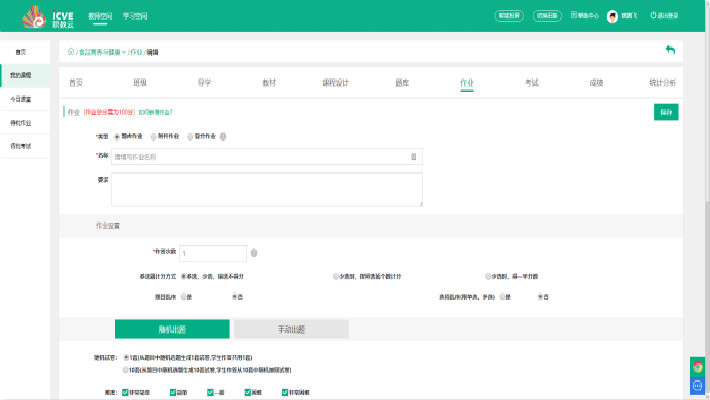Open 今日课堂 in the left sidebar
This screenshot has width=710, height=400.
[x=21, y=99]
